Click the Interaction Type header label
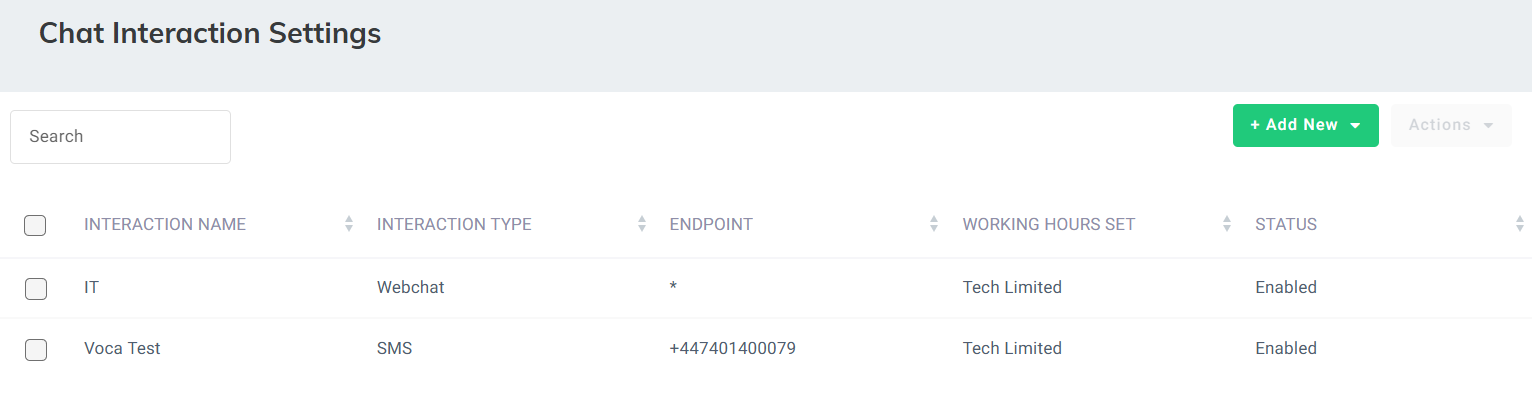This screenshot has width=1532, height=417. [x=454, y=224]
